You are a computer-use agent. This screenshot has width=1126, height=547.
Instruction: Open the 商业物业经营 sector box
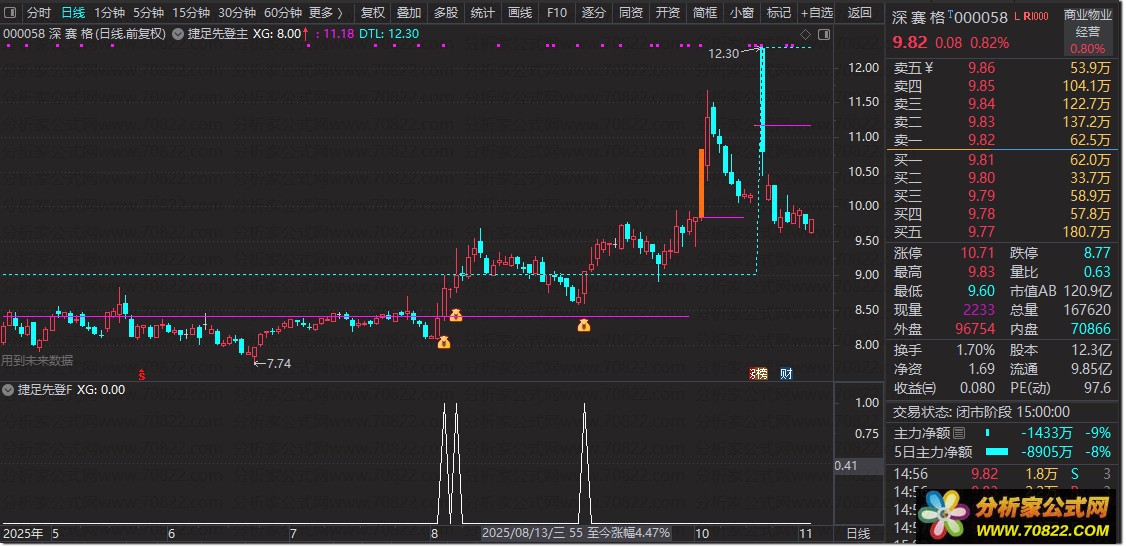(x=1087, y=32)
